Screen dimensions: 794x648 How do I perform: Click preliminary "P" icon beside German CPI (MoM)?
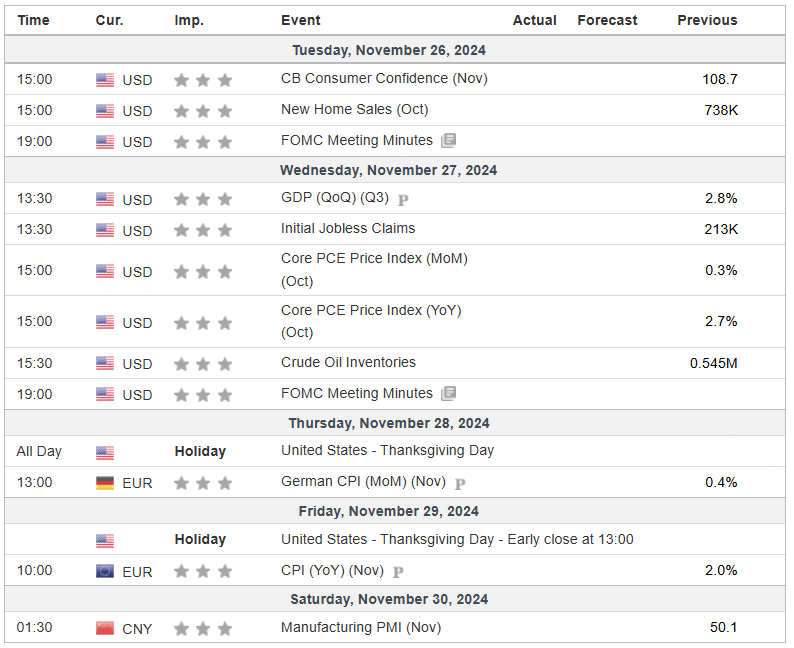(x=460, y=483)
